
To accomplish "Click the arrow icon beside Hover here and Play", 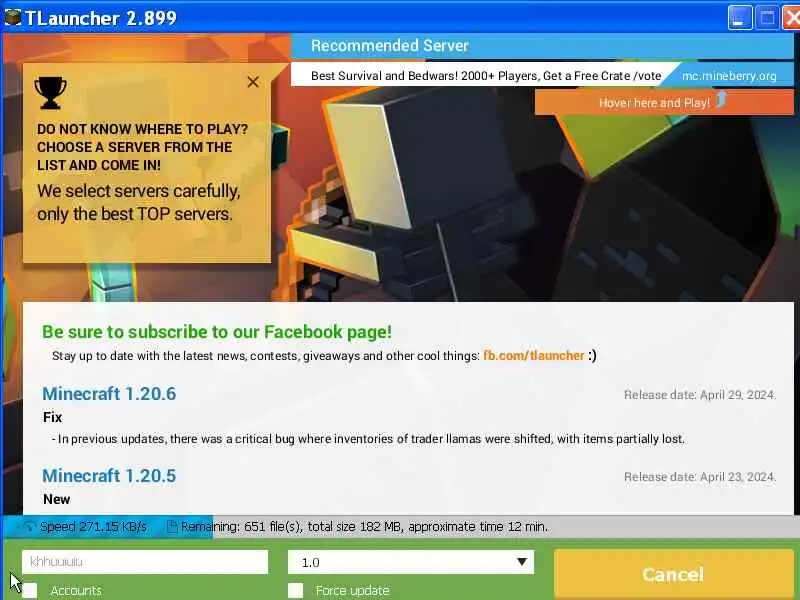I will coord(721,98).
